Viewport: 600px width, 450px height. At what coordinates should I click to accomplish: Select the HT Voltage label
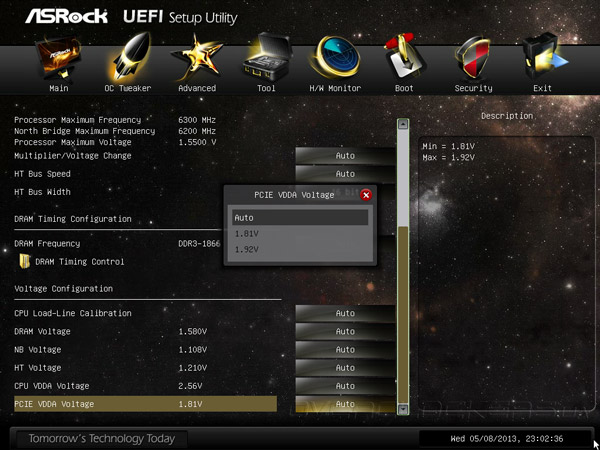click(38, 368)
